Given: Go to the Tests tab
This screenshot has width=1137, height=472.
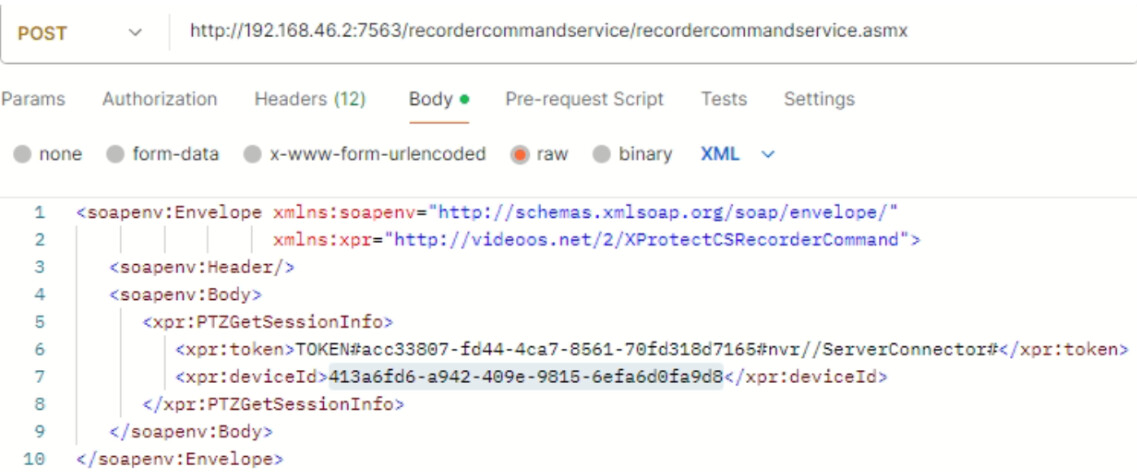Looking at the screenshot, I should [x=723, y=99].
